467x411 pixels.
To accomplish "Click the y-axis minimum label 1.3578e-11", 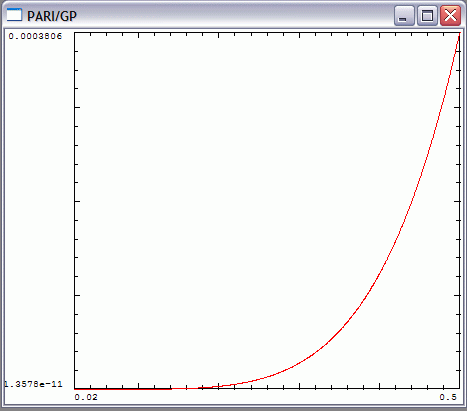I will click(x=33, y=384).
